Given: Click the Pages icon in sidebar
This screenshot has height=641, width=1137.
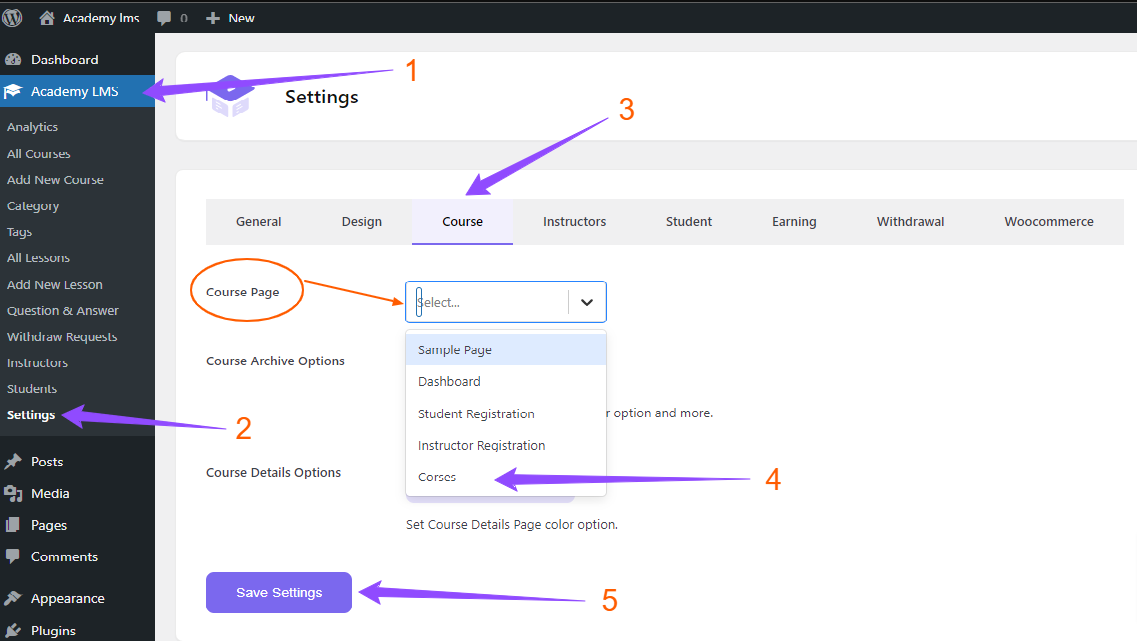Looking at the screenshot, I should (12, 525).
